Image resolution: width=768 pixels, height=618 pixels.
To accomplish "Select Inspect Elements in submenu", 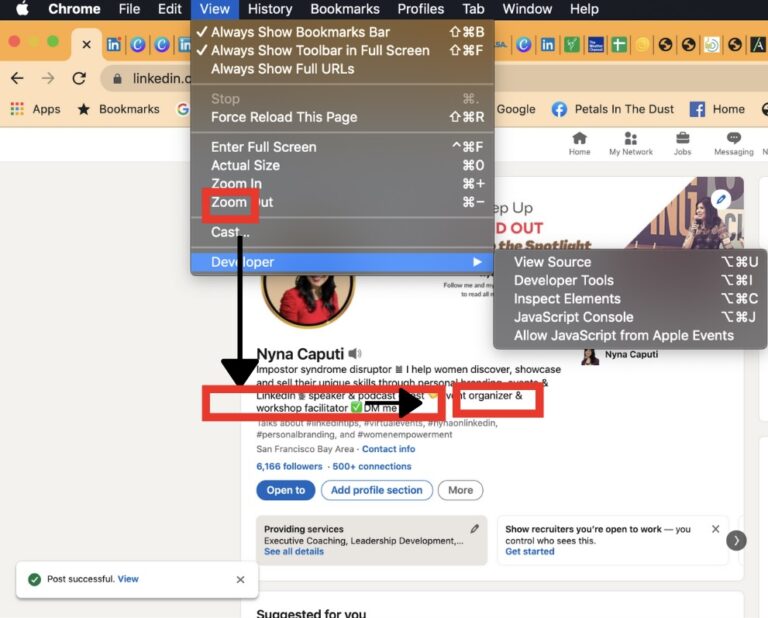I will (x=630, y=299).
